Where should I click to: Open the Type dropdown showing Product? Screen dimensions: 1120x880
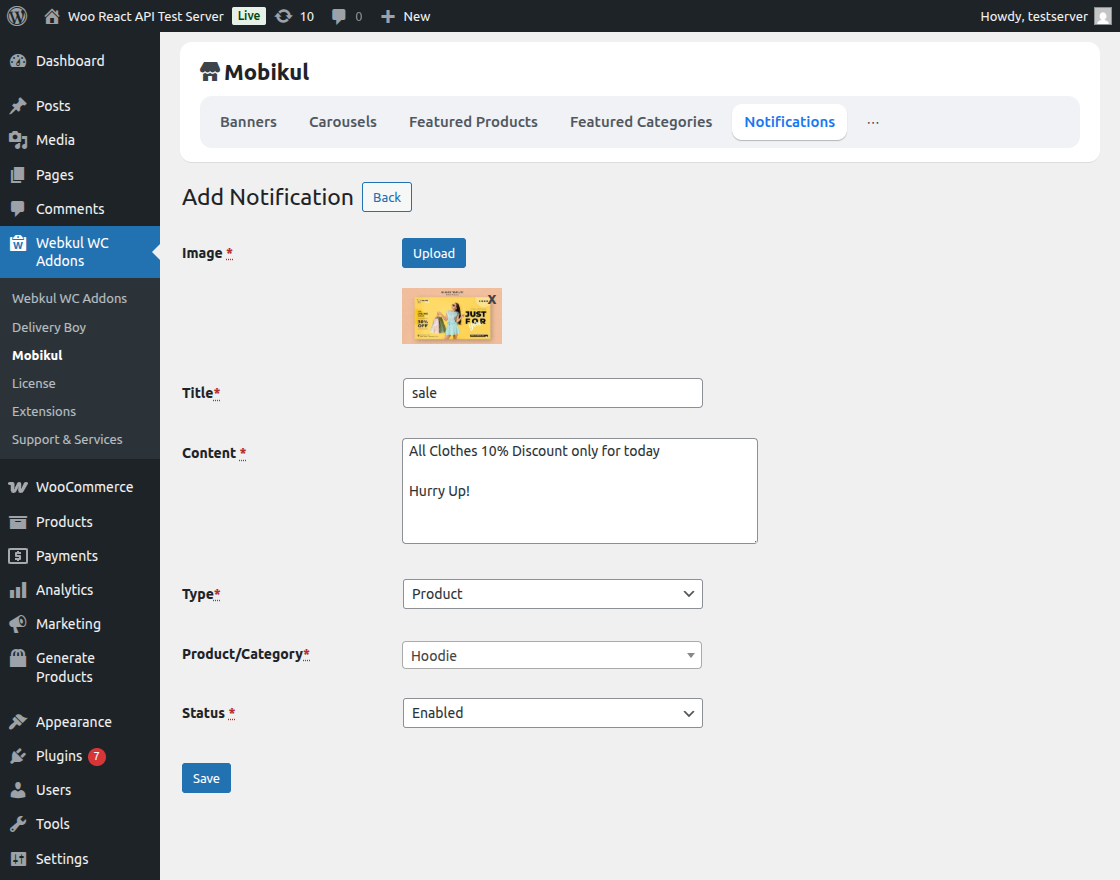552,593
